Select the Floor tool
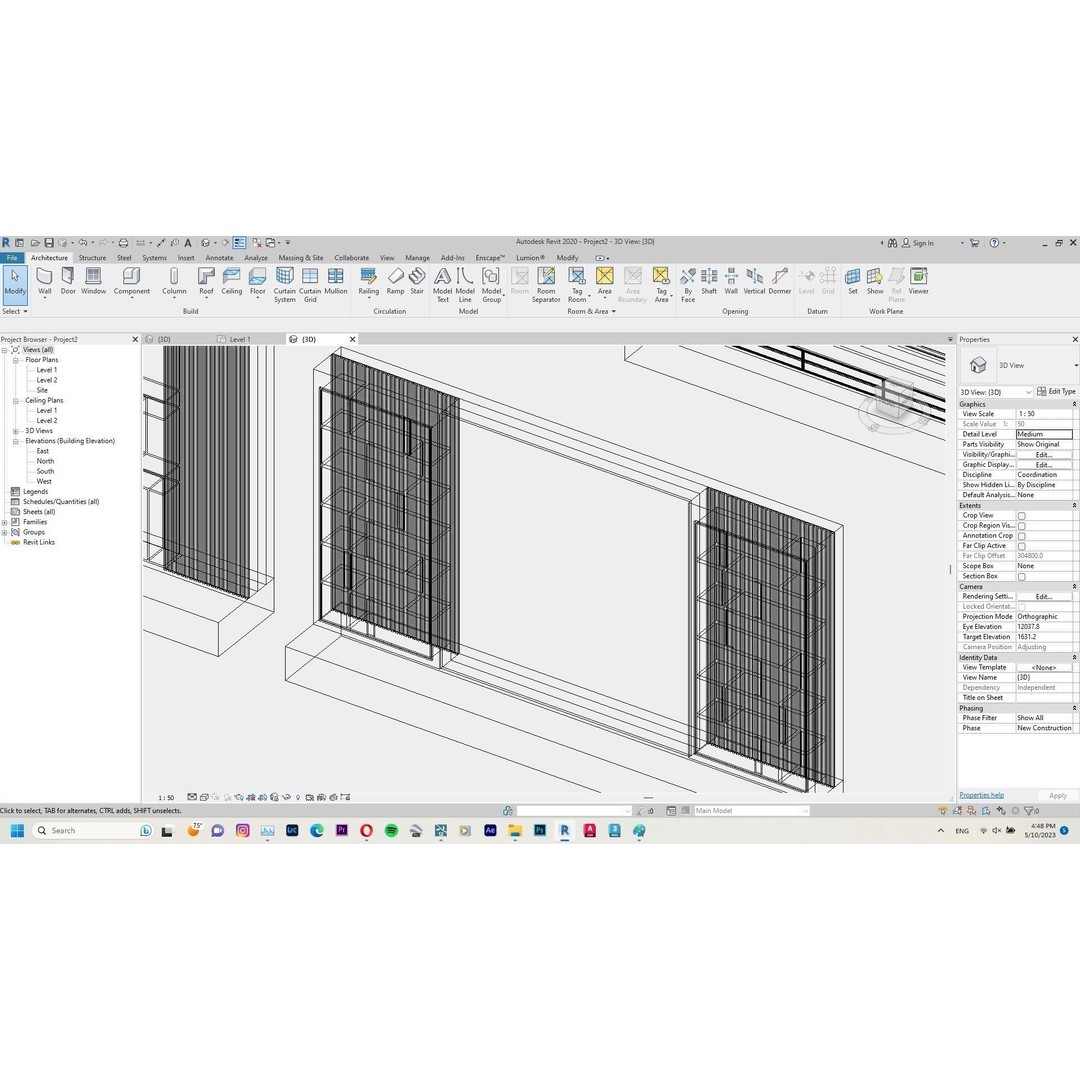The image size is (1080, 1080). 258,282
